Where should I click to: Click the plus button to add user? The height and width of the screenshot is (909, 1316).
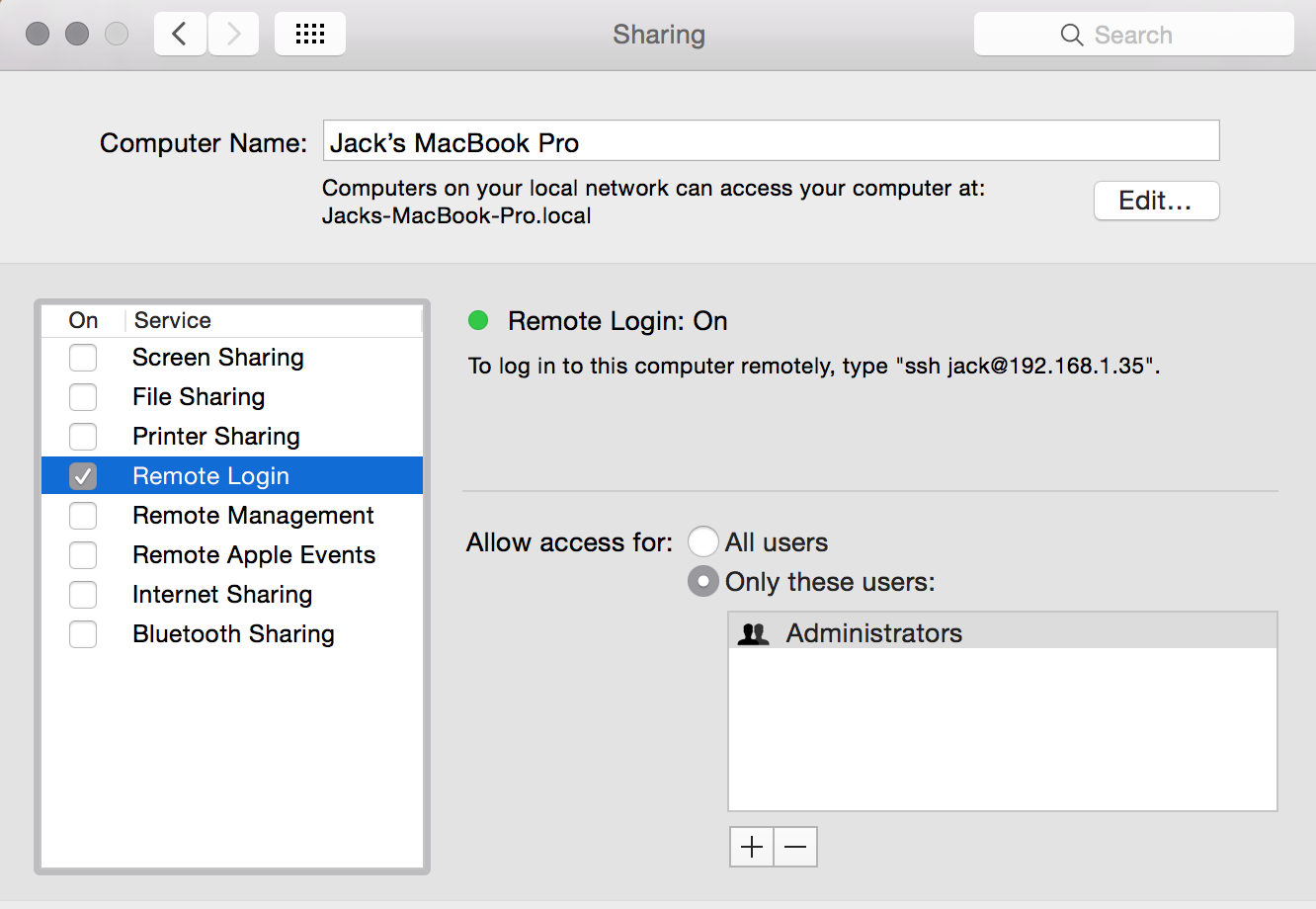click(x=752, y=847)
